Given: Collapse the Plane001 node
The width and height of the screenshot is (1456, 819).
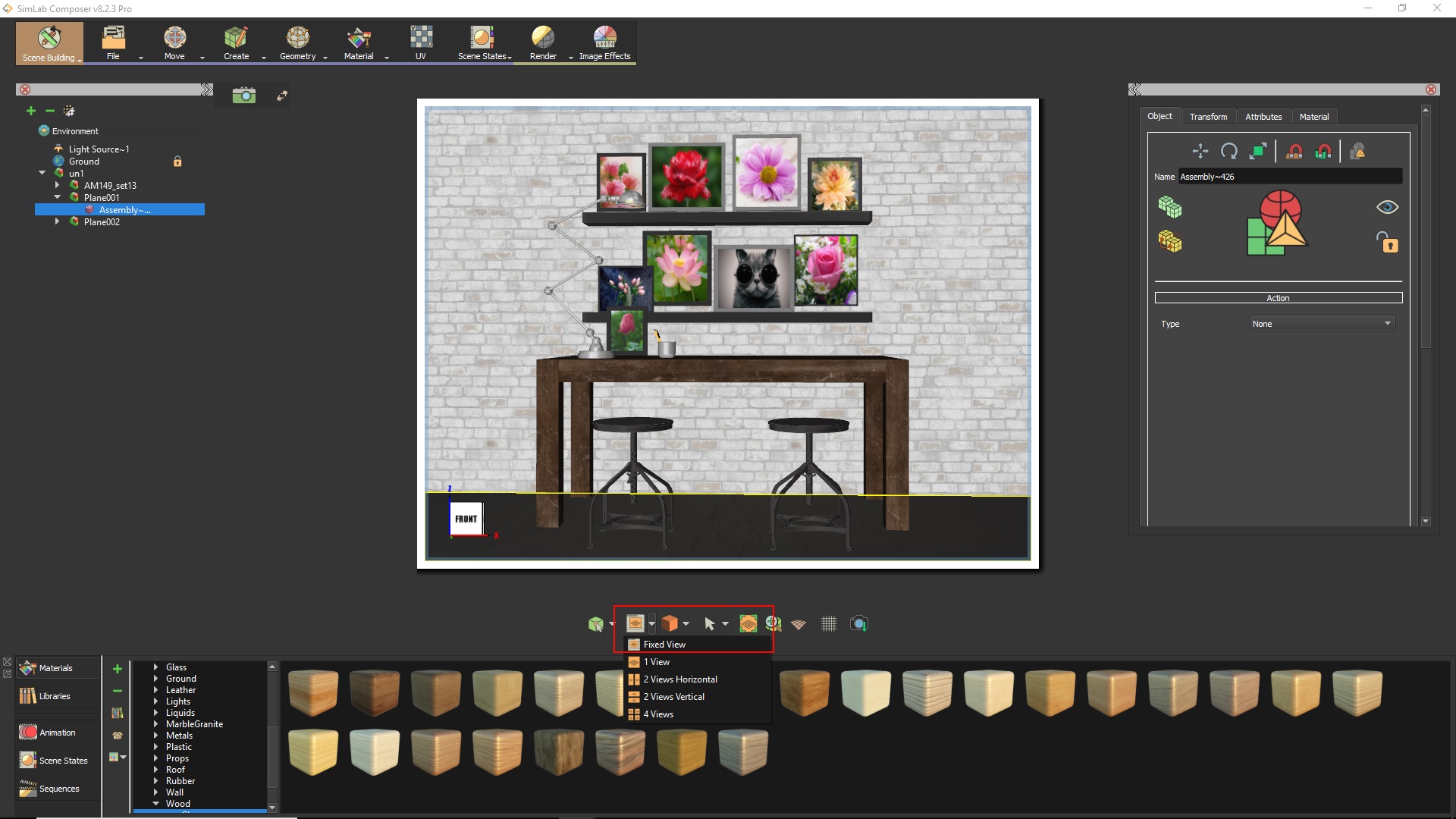Looking at the screenshot, I should (x=58, y=197).
